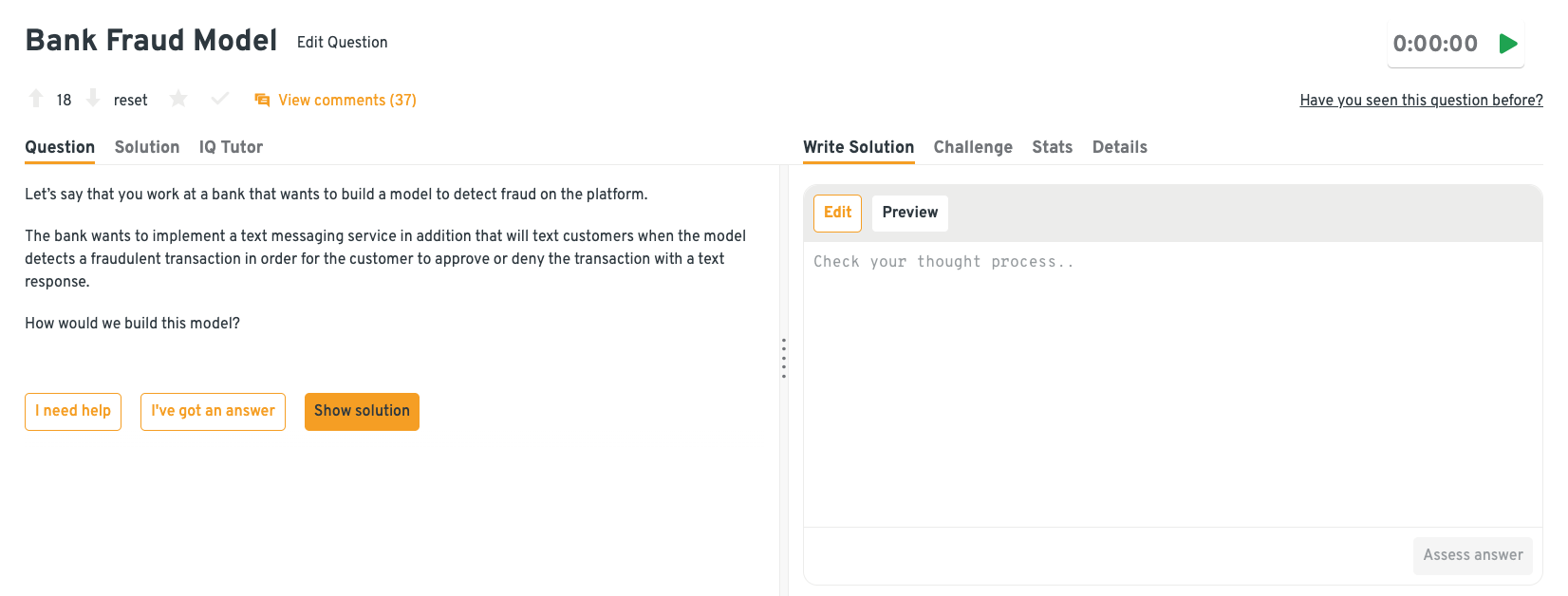Start the timer with play icon
Screen dimensions: 1568x596
(1508, 44)
